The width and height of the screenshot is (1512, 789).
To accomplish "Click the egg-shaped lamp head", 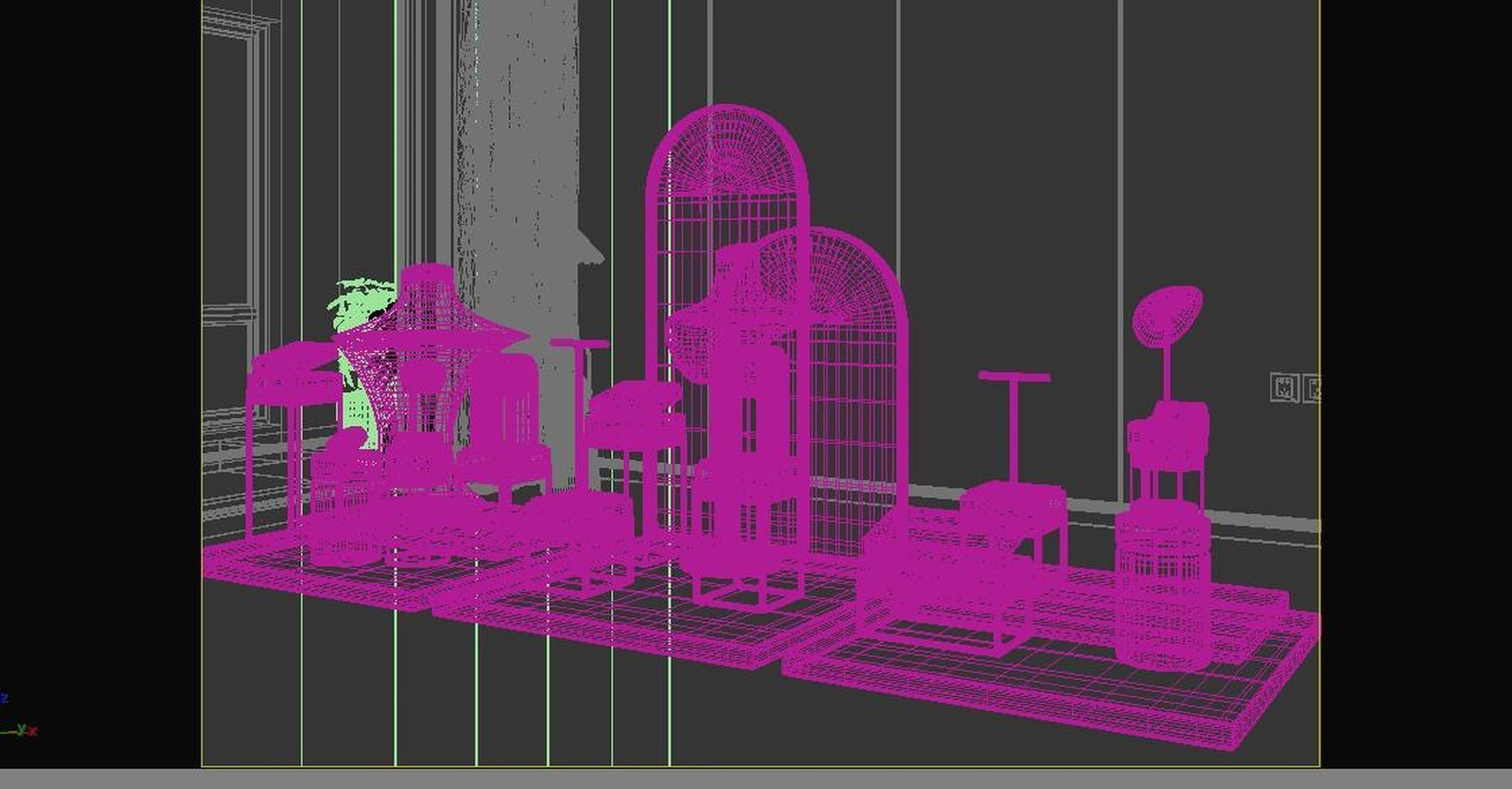I will click(1168, 315).
